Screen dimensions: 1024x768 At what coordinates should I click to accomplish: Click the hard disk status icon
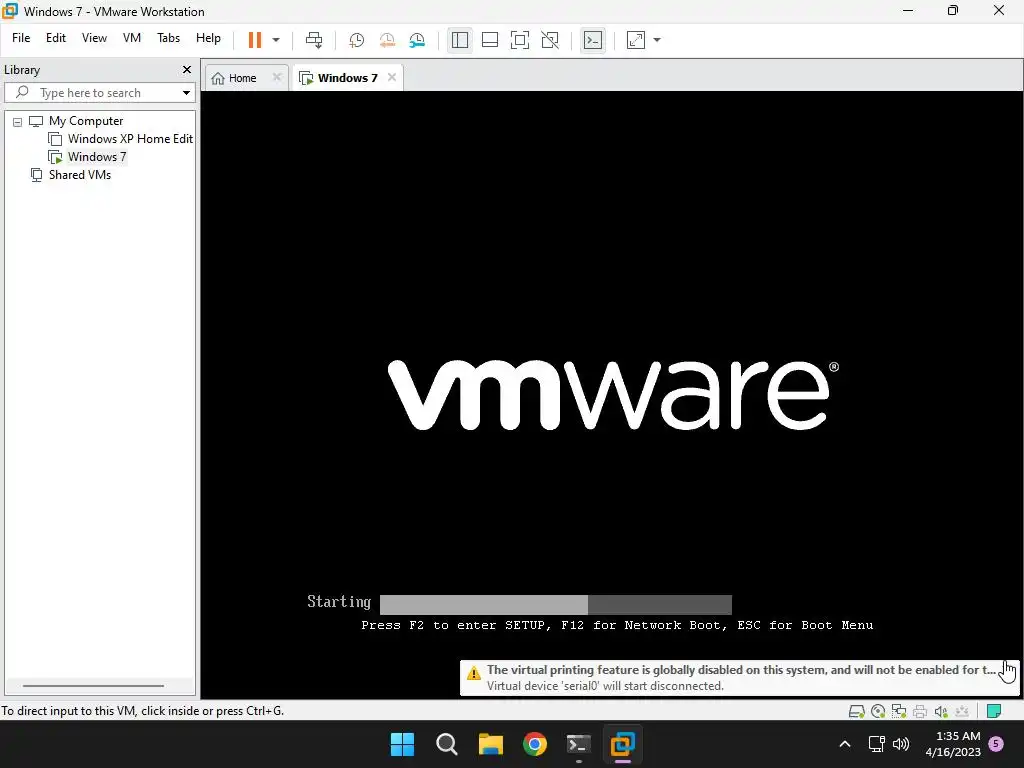pyautogui.click(x=856, y=711)
